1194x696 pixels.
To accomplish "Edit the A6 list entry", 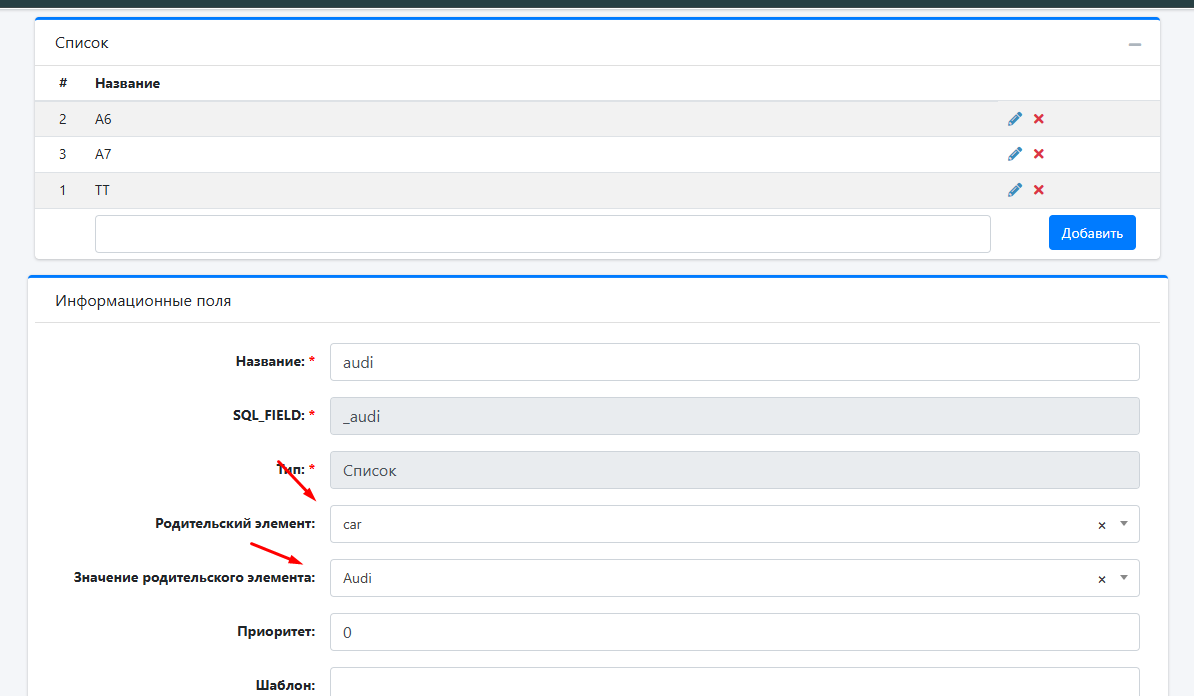I will click(x=1014, y=119).
